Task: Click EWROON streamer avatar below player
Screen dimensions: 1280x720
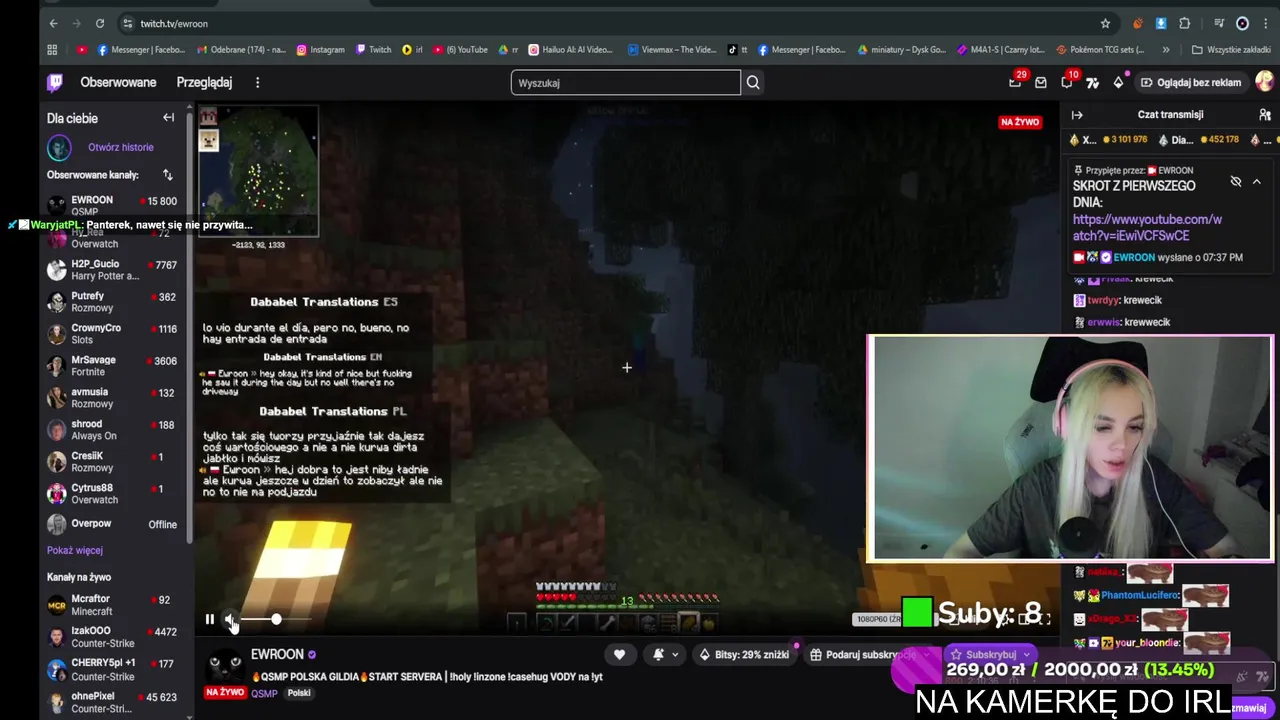Action: (x=225, y=664)
